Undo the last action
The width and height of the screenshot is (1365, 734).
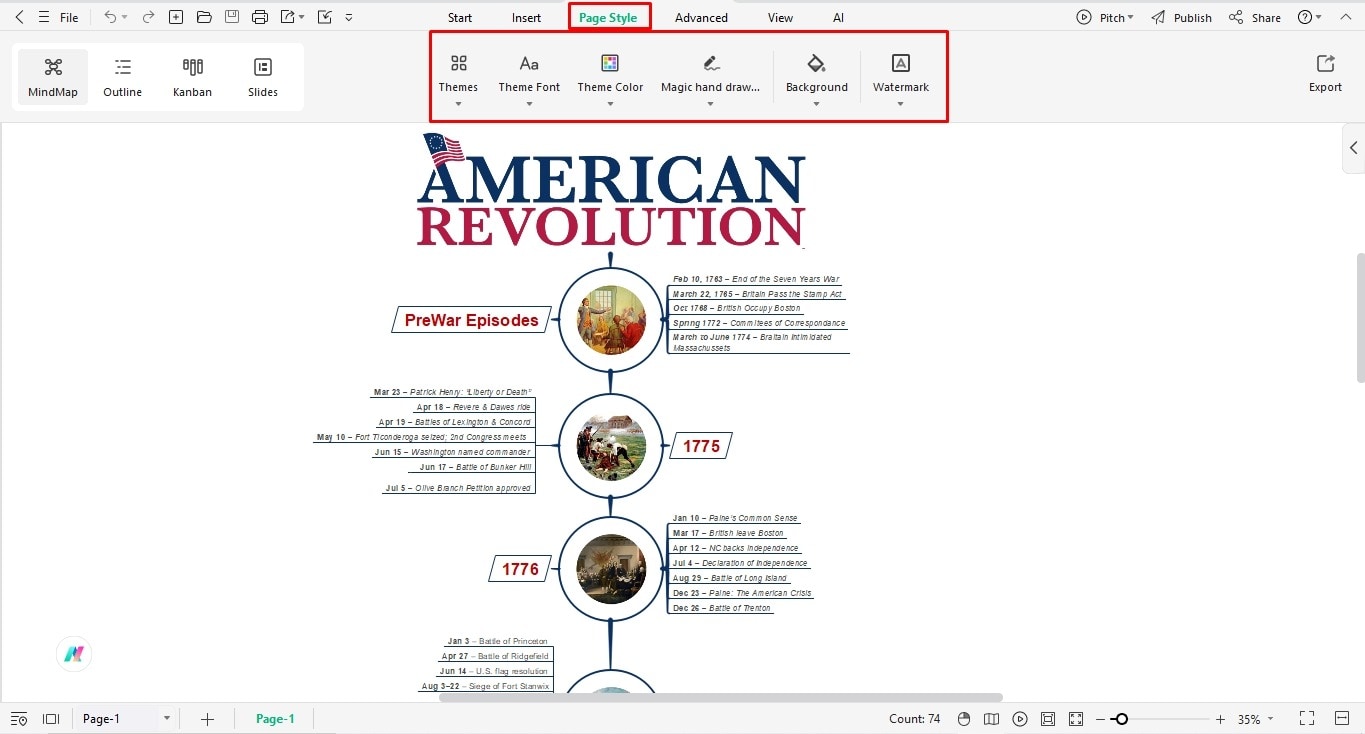pos(110,17)
